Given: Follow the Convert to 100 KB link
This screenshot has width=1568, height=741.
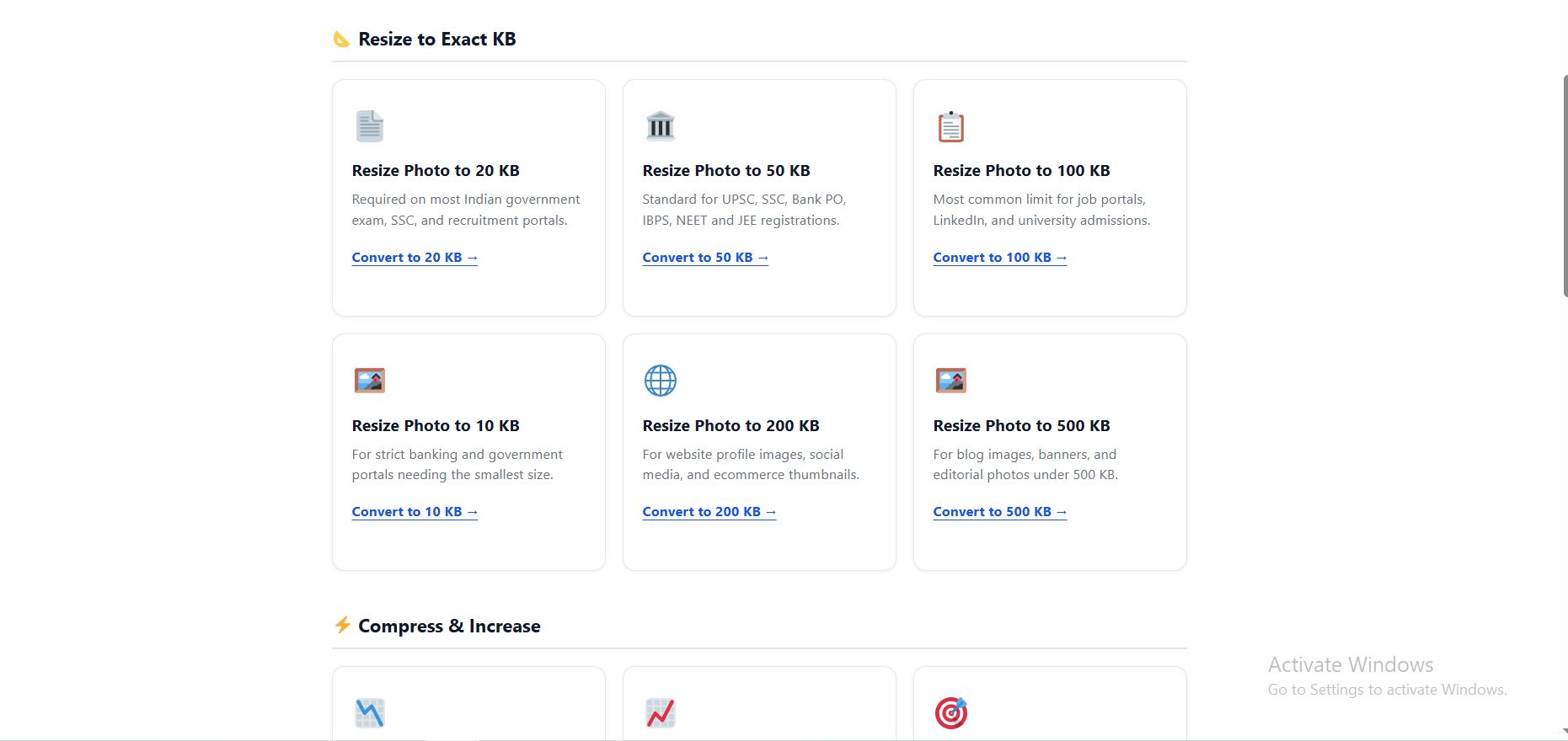Looking at the screenshot, I should [x=999, y=258].
